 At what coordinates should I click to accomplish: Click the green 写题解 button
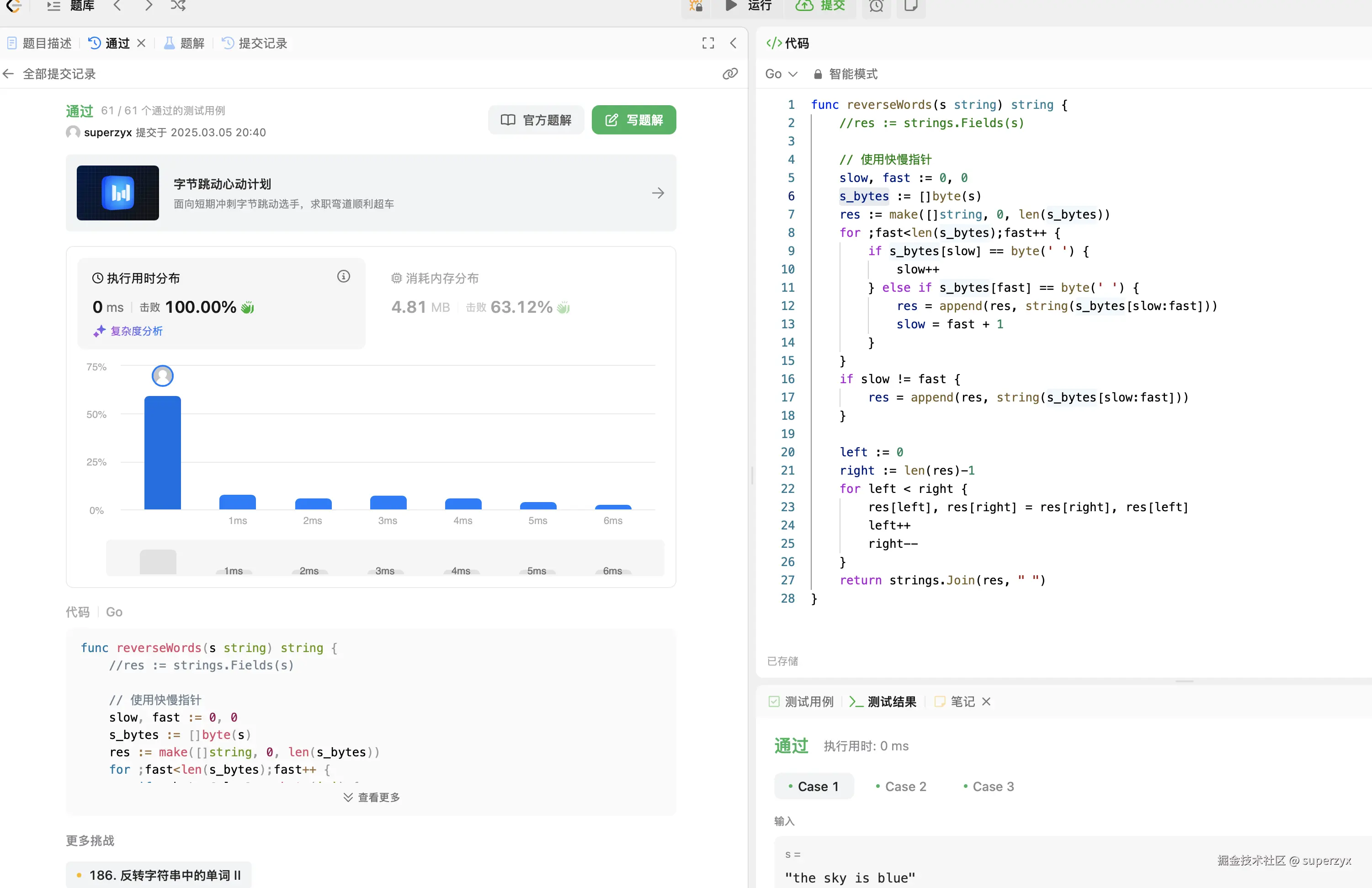[x=633, y=120]
